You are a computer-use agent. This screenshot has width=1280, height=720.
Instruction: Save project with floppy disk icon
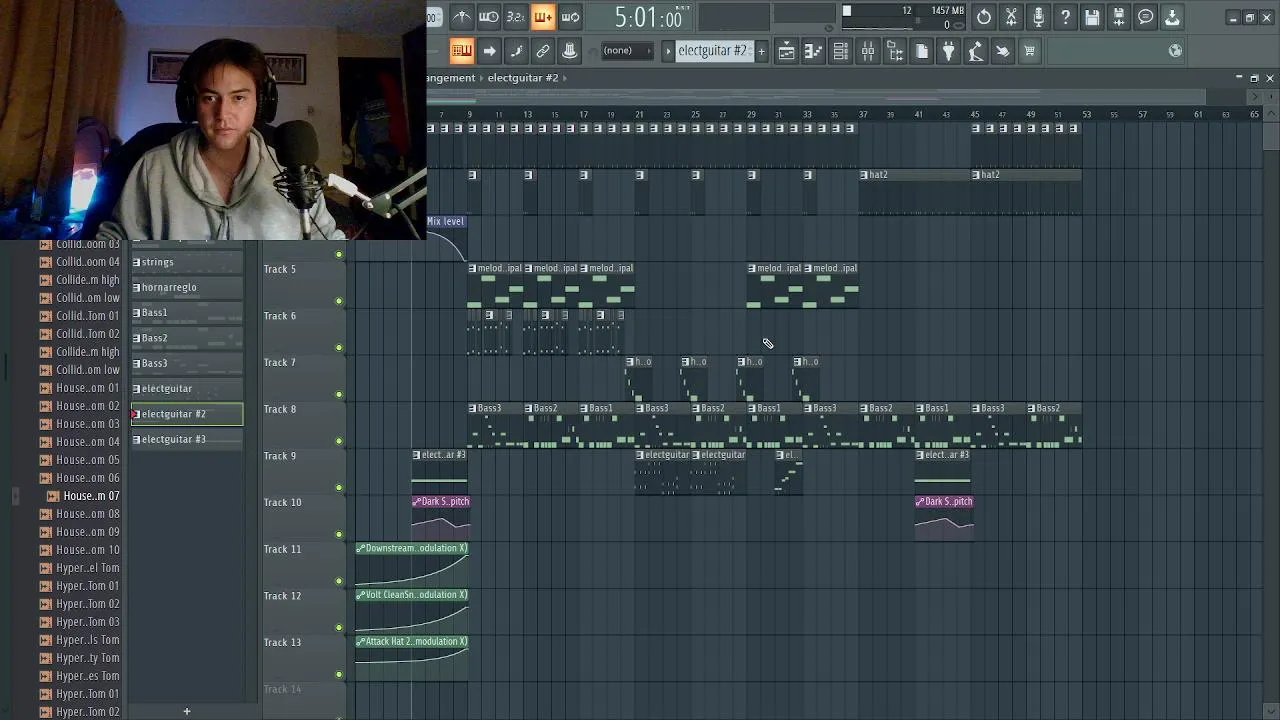coord(1092,17)
